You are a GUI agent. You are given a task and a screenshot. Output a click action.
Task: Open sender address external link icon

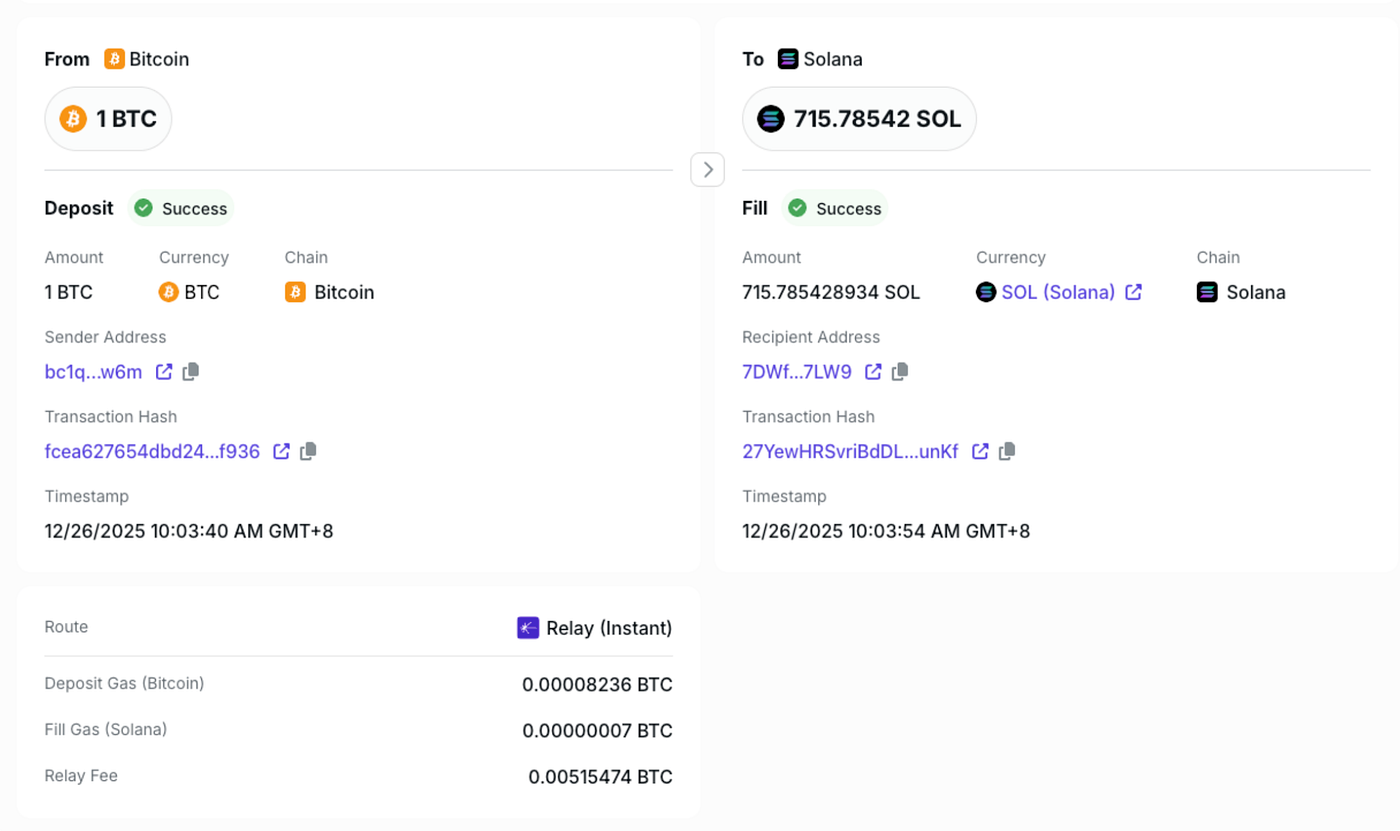[x=164, y=372]
